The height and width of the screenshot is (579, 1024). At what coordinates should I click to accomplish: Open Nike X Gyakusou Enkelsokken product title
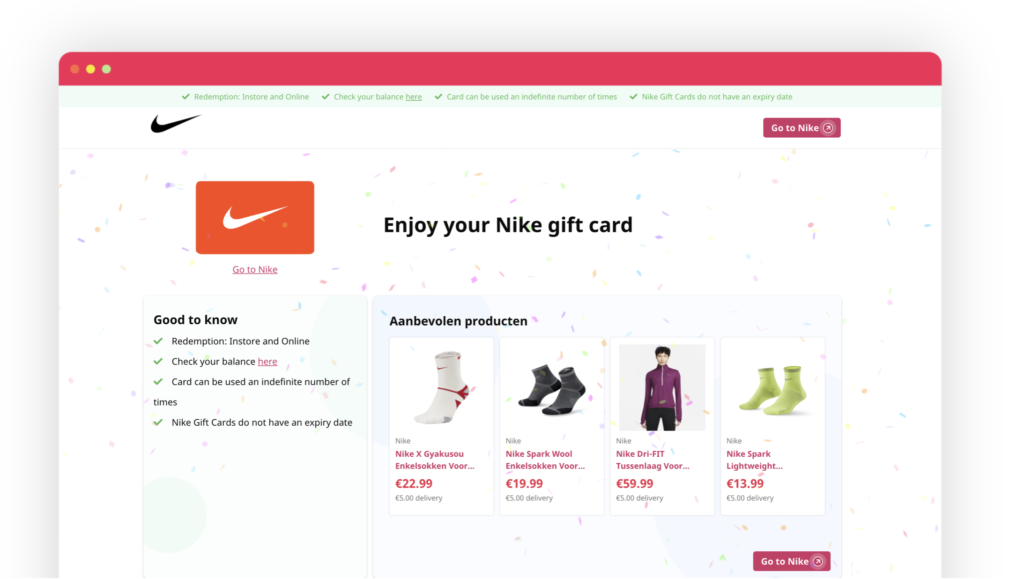435,460
